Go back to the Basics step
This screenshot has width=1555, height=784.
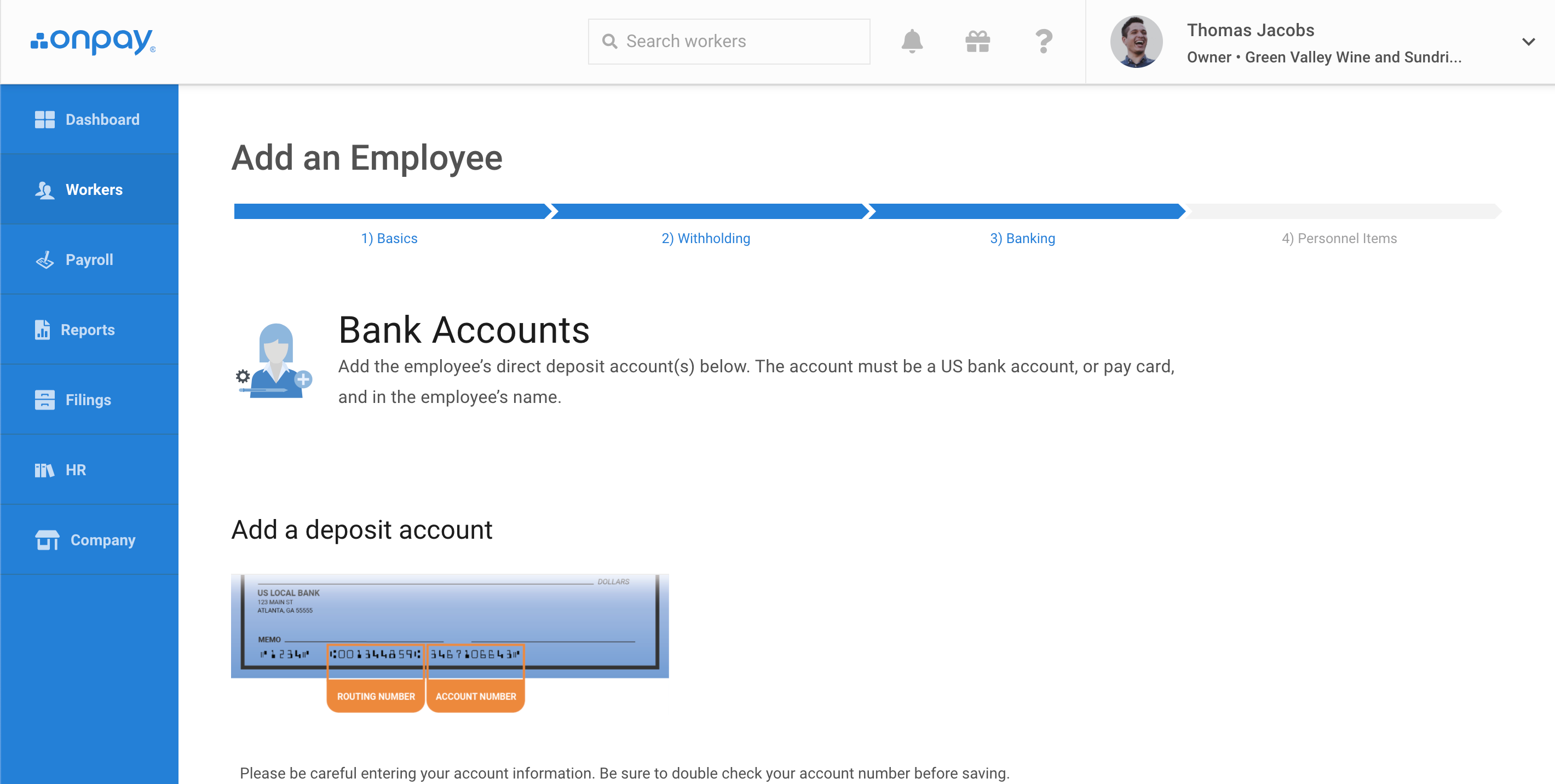[389, 238]
